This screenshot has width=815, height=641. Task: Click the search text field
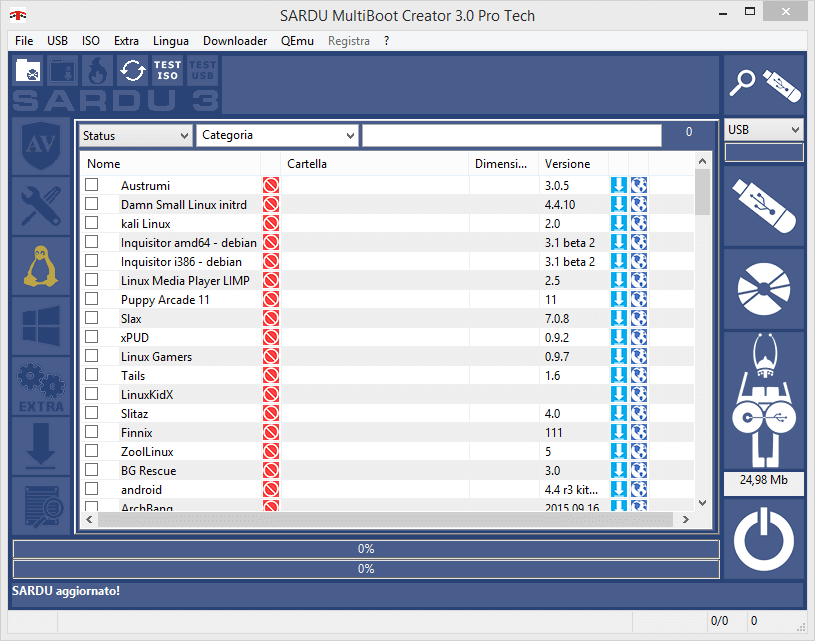click(x=511, y=135)
